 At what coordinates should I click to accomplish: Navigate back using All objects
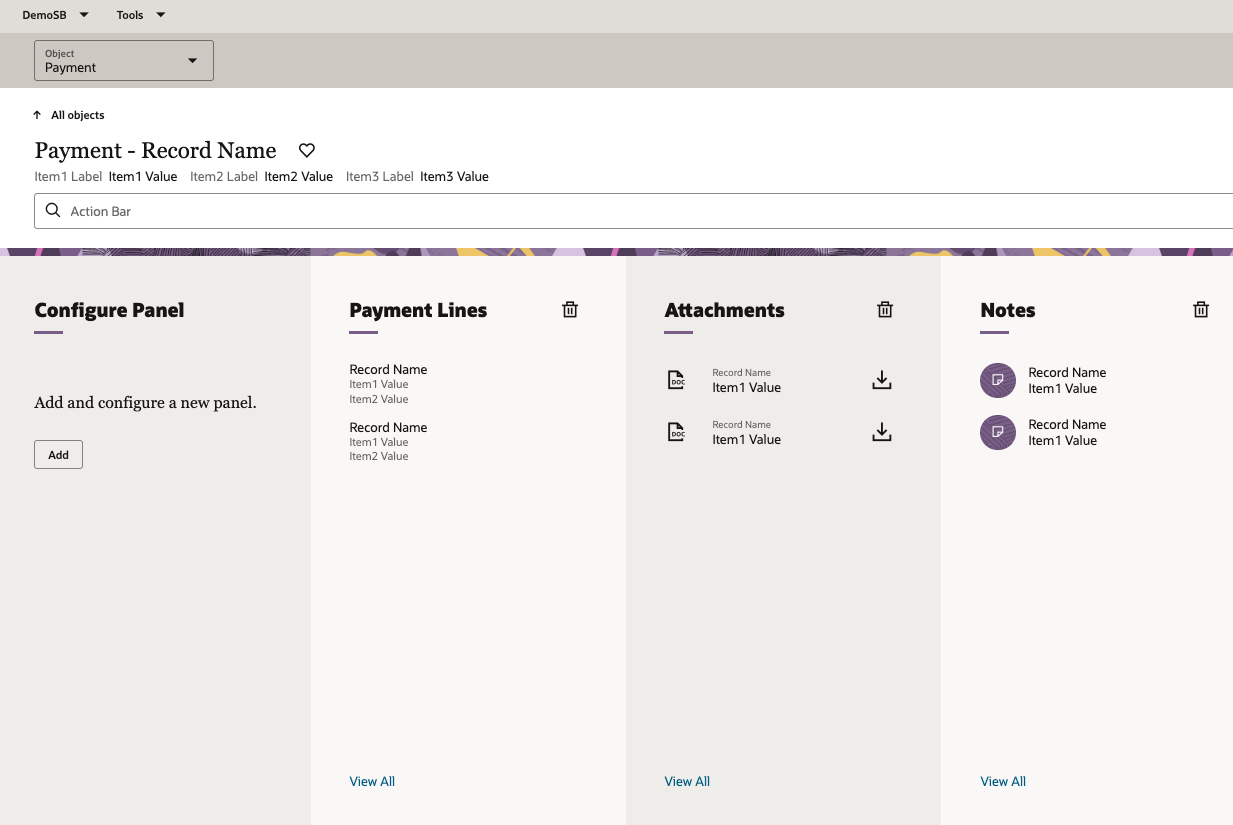click(x=68, y=115)
